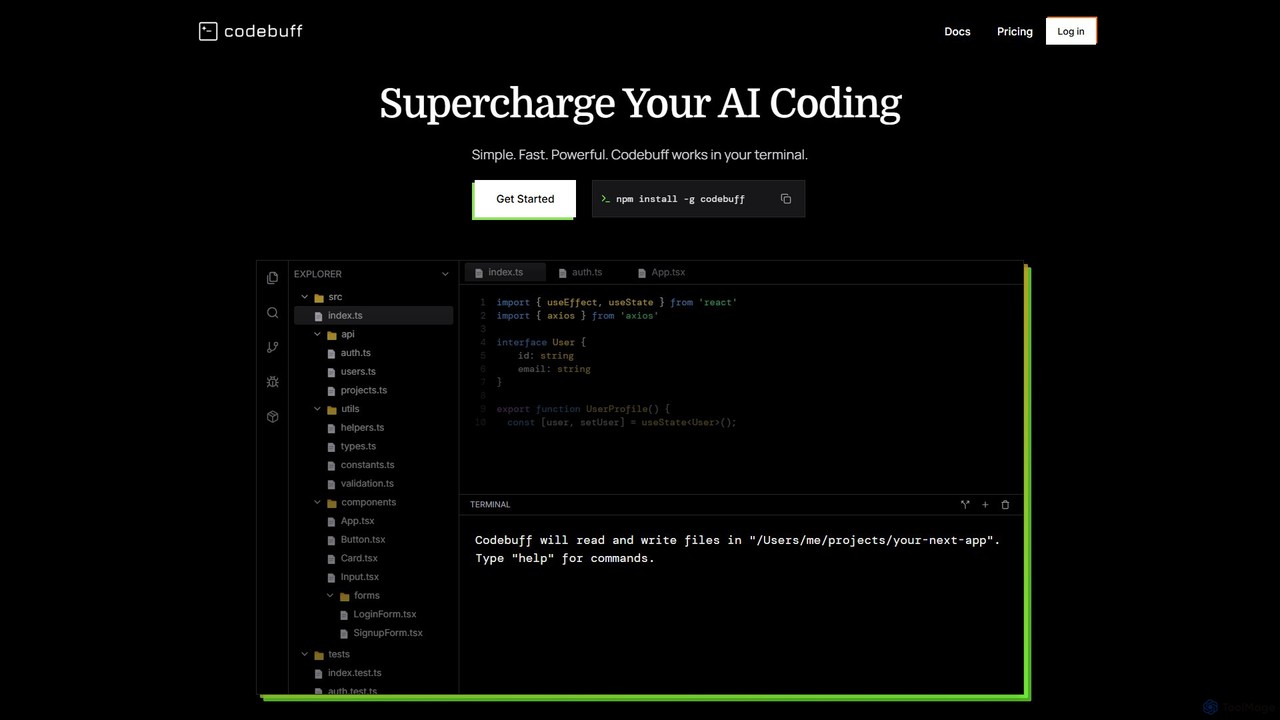
Task: Click the 'Supercharge Your AI Coding' heading
Action: (640, 103)
